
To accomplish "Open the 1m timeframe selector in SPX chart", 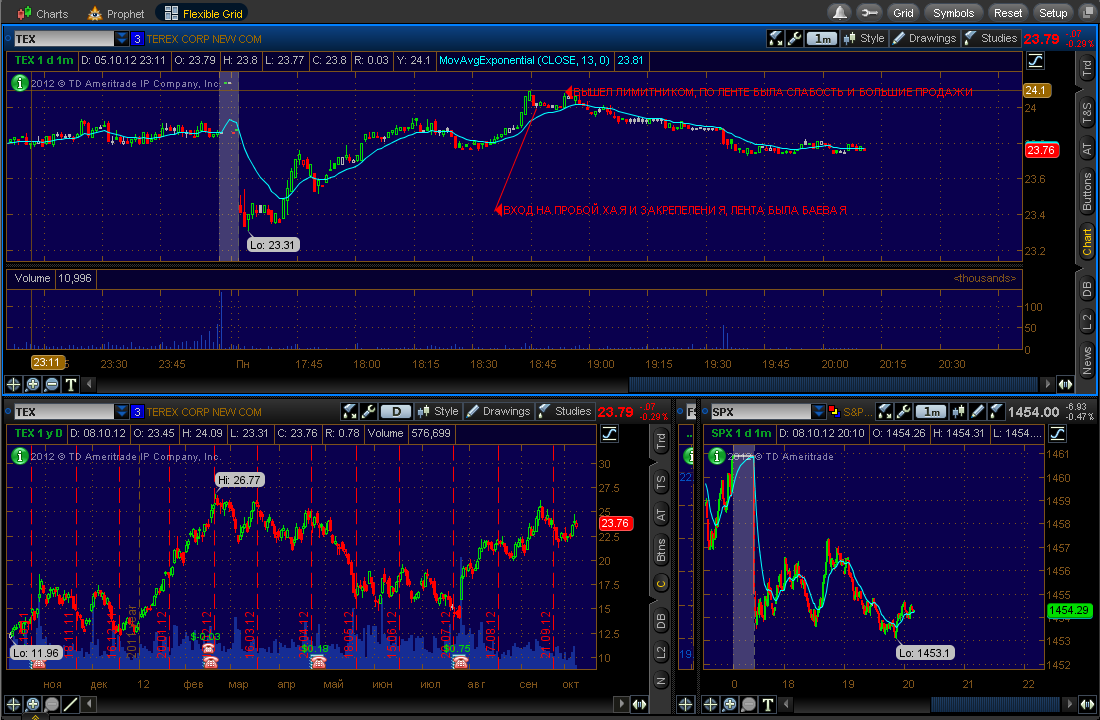I will tap(931, 411).
